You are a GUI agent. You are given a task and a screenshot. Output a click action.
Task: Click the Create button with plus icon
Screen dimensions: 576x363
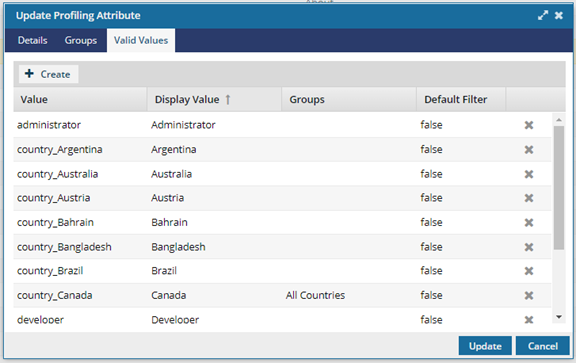click(x=48, y=74)
